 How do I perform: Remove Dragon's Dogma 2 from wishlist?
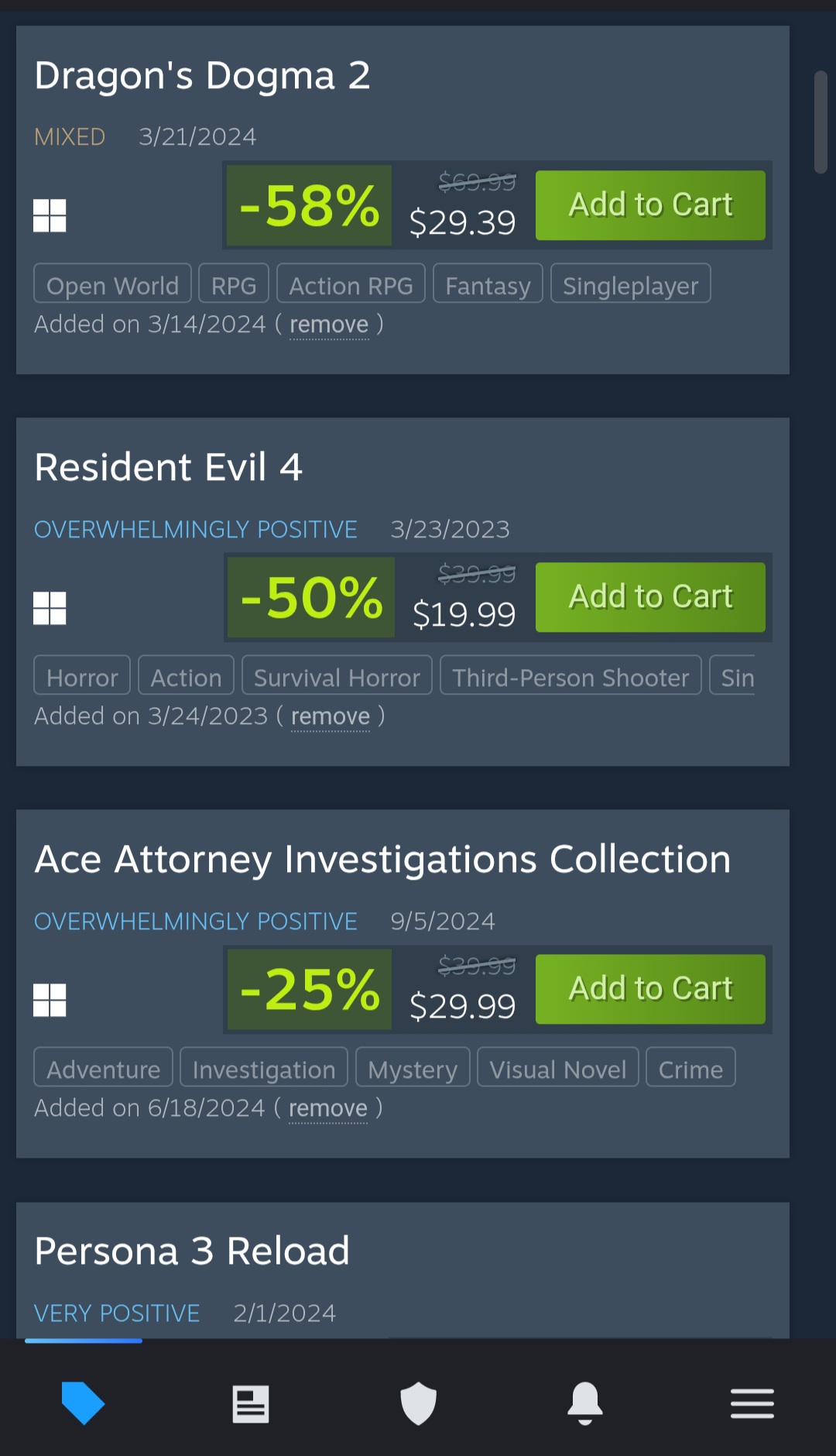(329, 325)
